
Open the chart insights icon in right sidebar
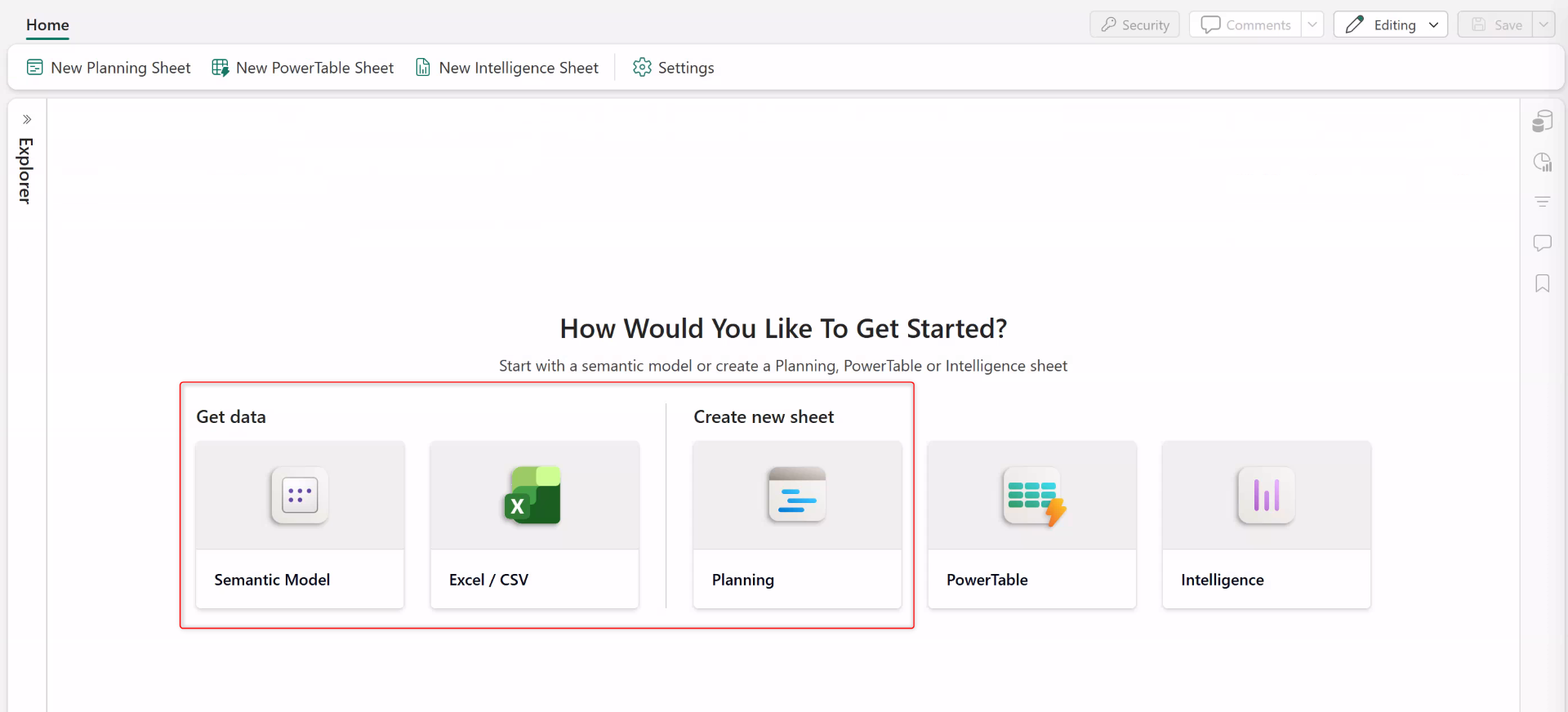[x=1542, y=162]
